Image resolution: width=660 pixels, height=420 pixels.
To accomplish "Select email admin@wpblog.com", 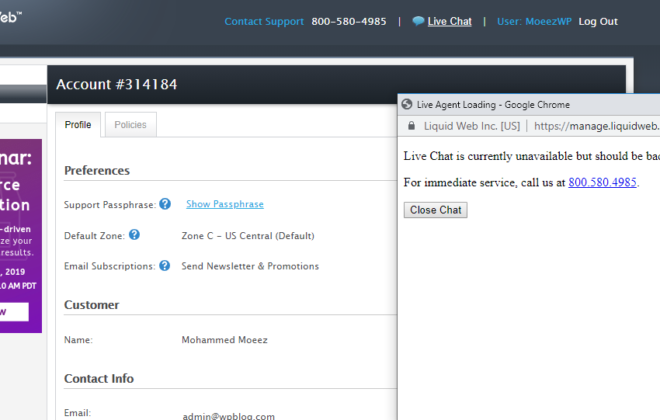I will (x=229, y=416).
